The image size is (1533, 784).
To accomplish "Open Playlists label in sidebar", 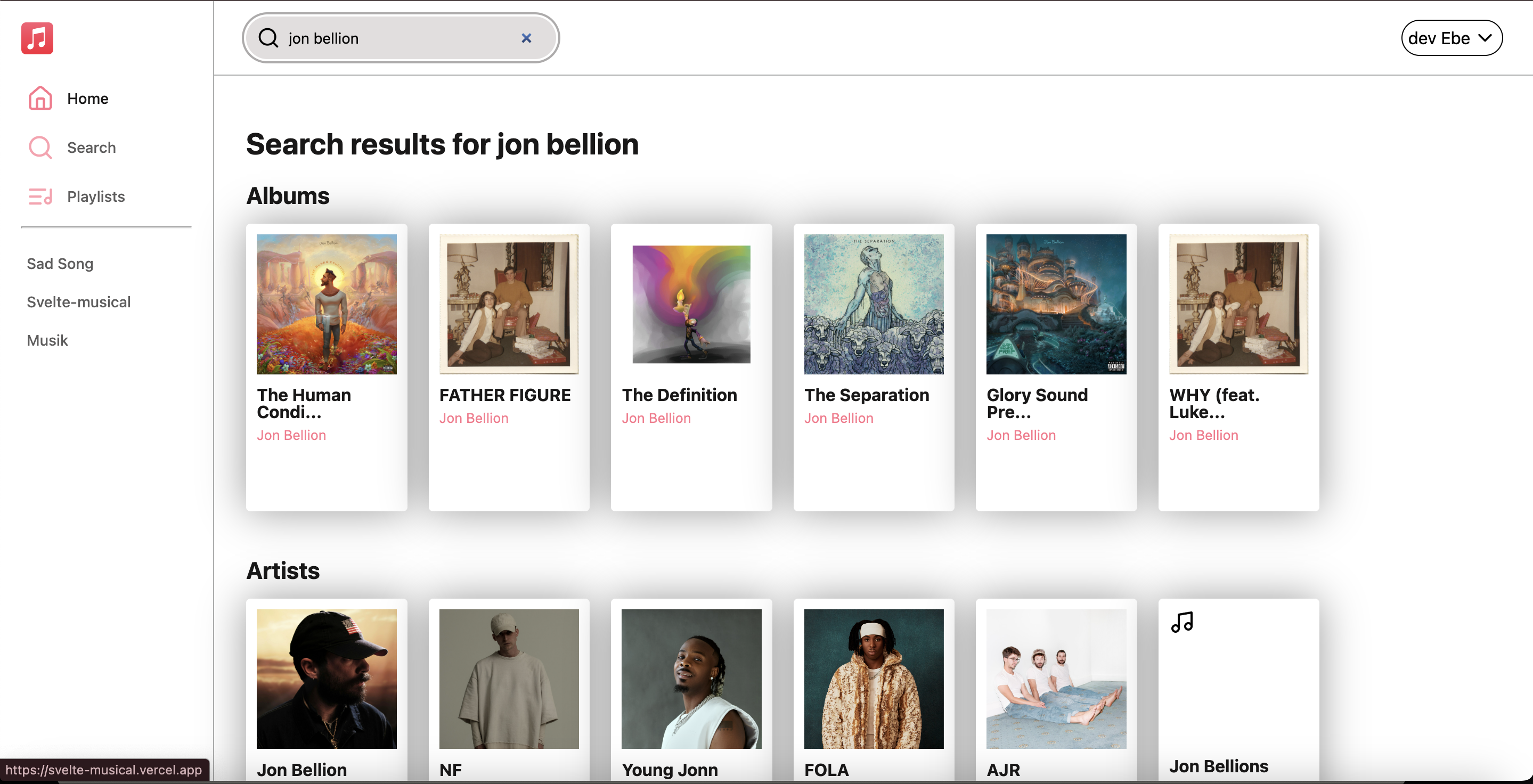I will (96, 197).
